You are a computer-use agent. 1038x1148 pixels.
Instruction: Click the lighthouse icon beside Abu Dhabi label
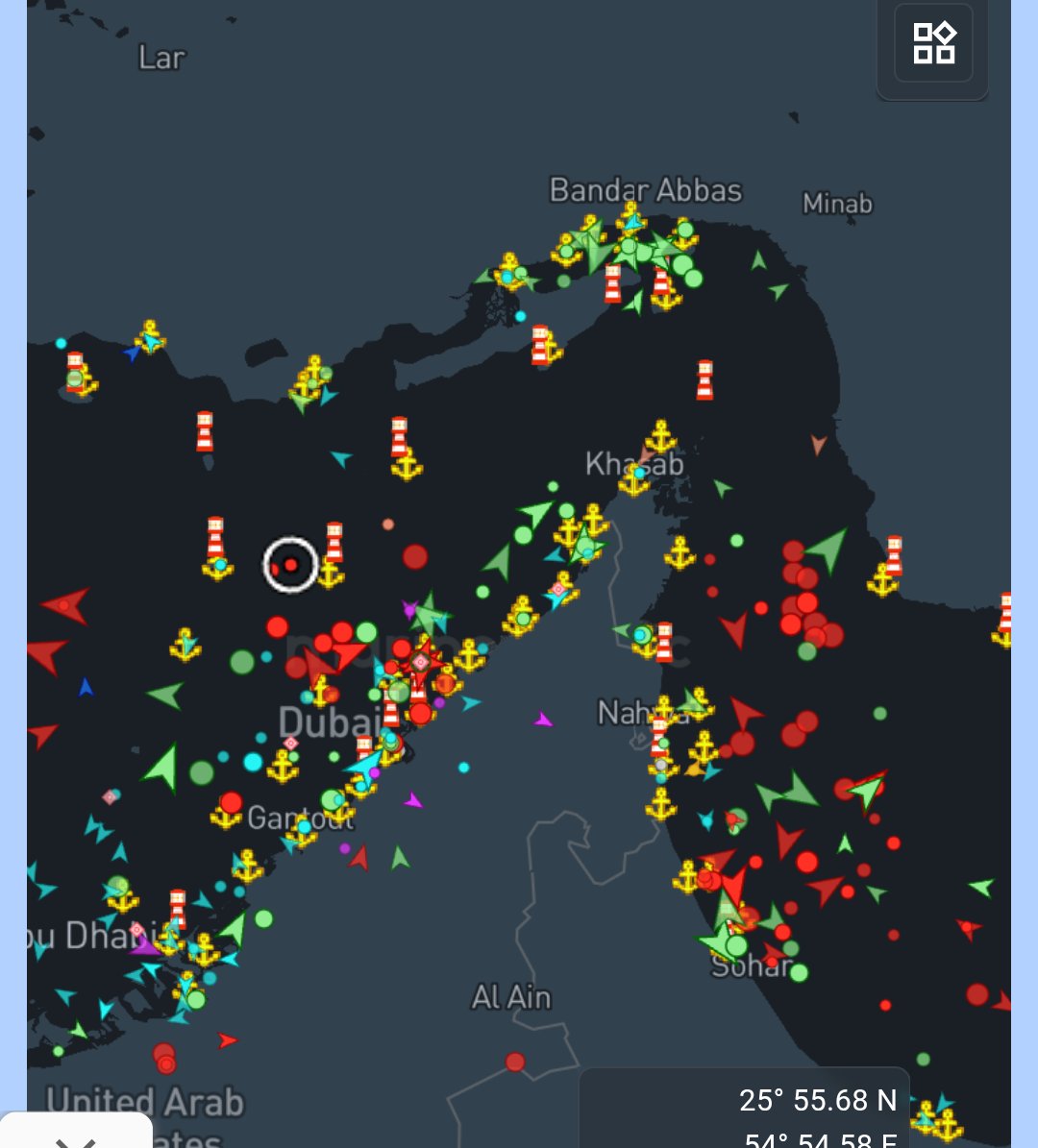[177, 909]
